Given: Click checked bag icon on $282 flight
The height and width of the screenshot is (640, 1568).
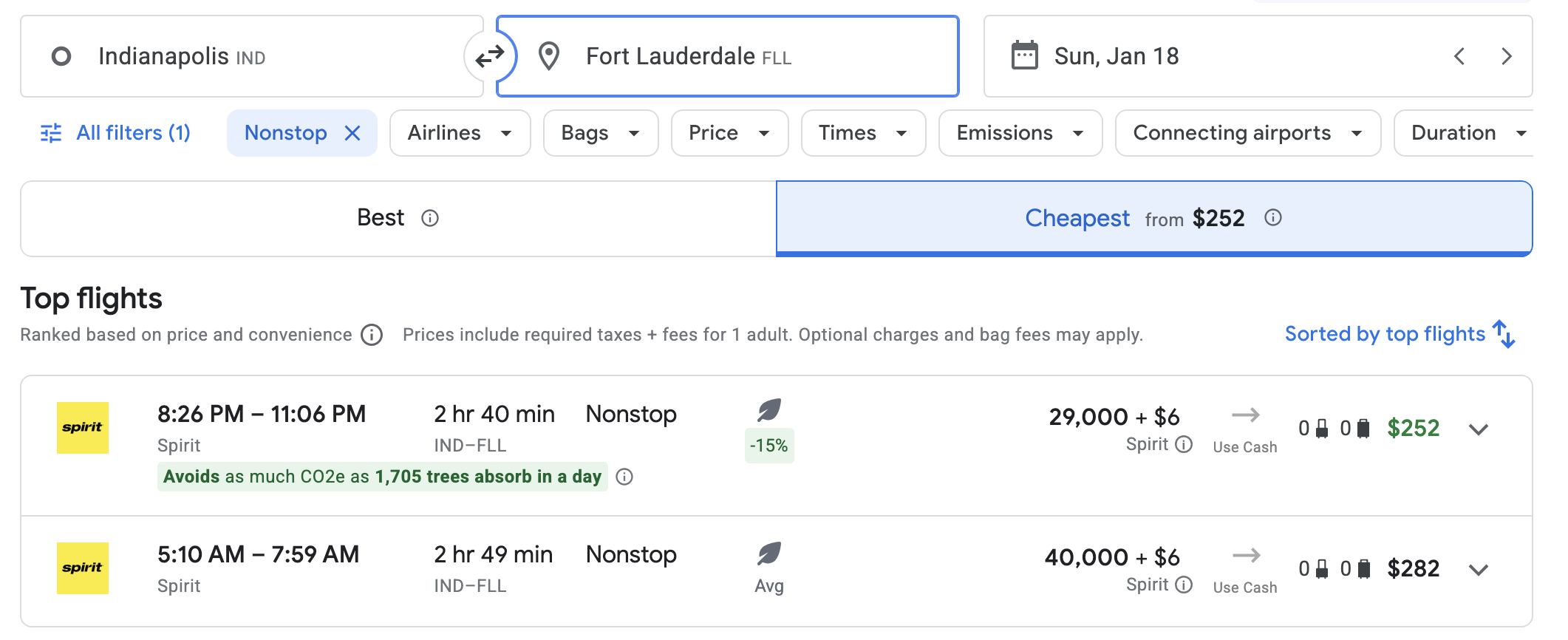Looking at the screenshot, I should [x=1364, y=569].
